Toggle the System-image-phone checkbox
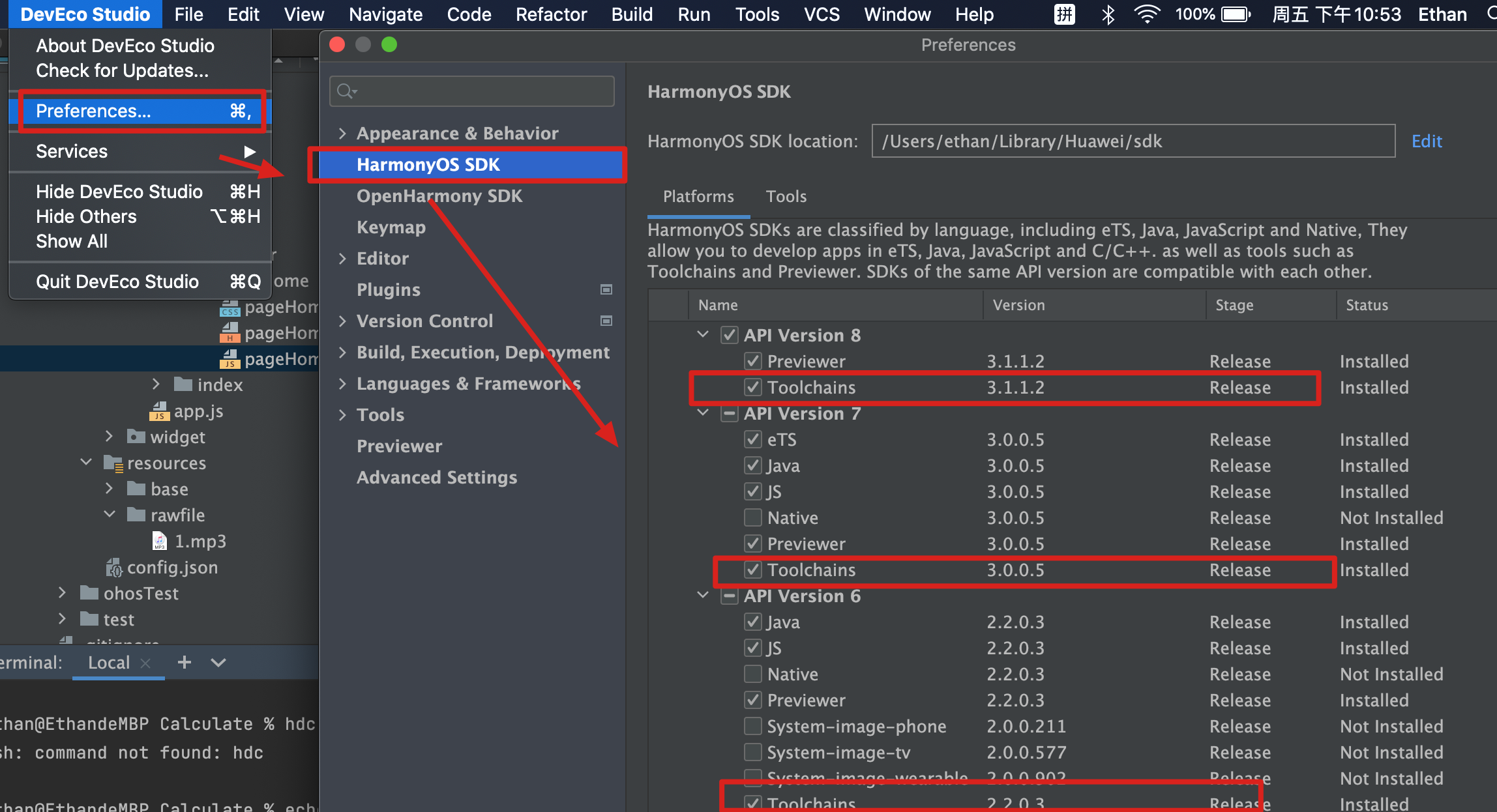 (753, 726)
